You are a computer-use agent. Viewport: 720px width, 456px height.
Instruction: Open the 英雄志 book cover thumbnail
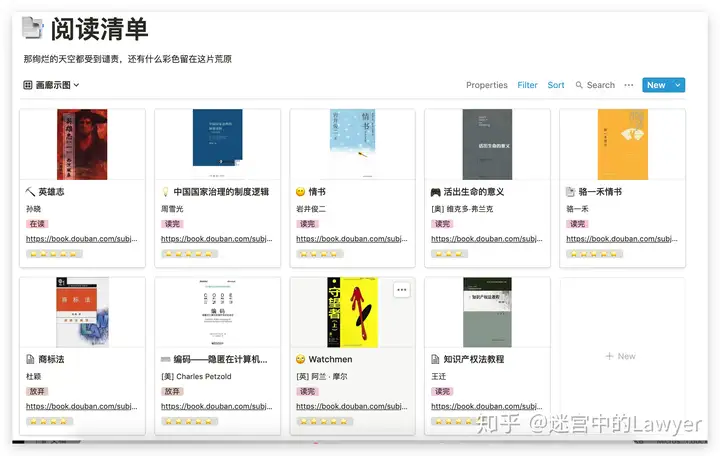pyautogui.click(x=82, y=144)
